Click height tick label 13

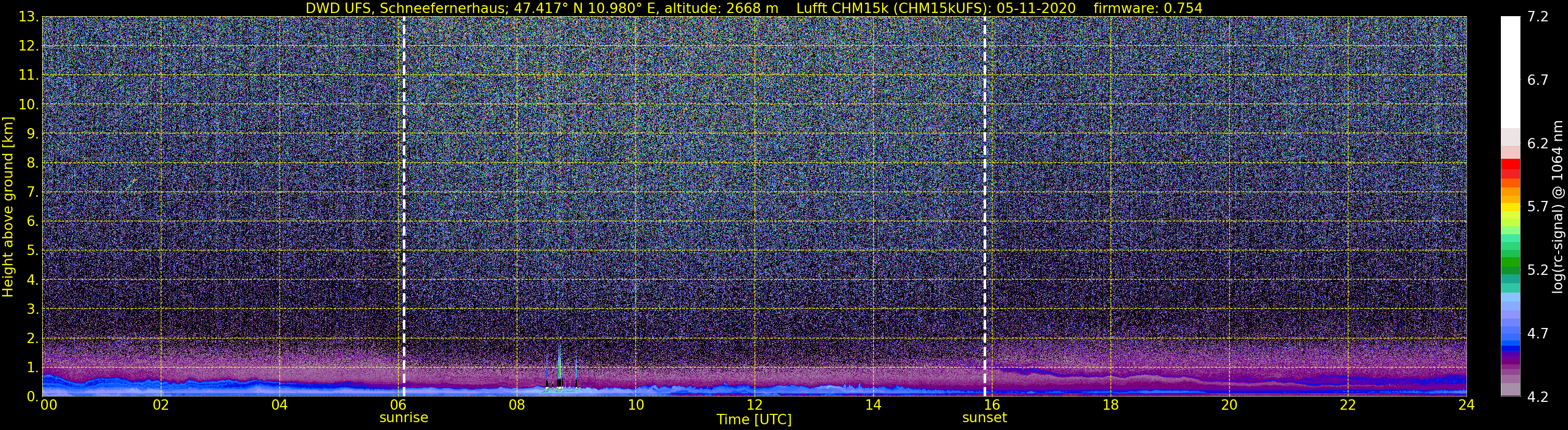point(29,17)
